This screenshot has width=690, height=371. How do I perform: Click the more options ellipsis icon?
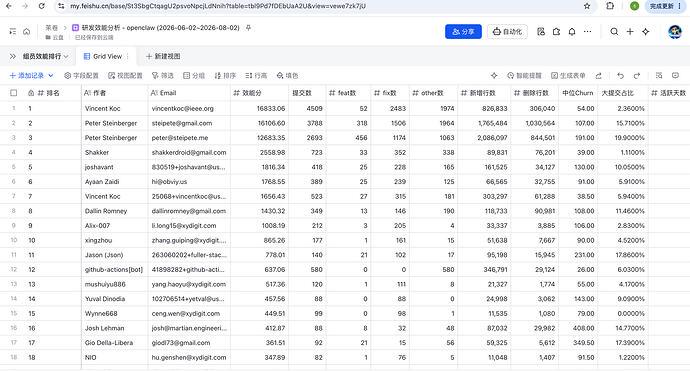coord(587,32)
